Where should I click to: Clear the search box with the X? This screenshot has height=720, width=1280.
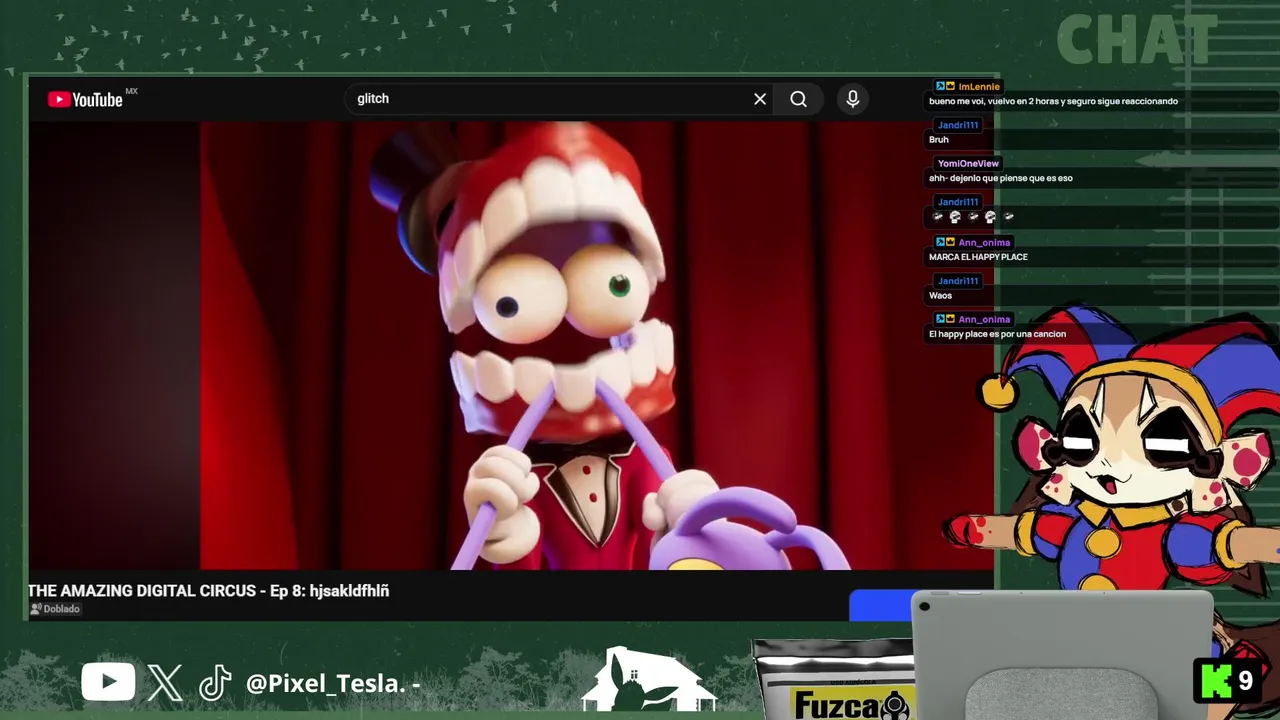point(760,99)
